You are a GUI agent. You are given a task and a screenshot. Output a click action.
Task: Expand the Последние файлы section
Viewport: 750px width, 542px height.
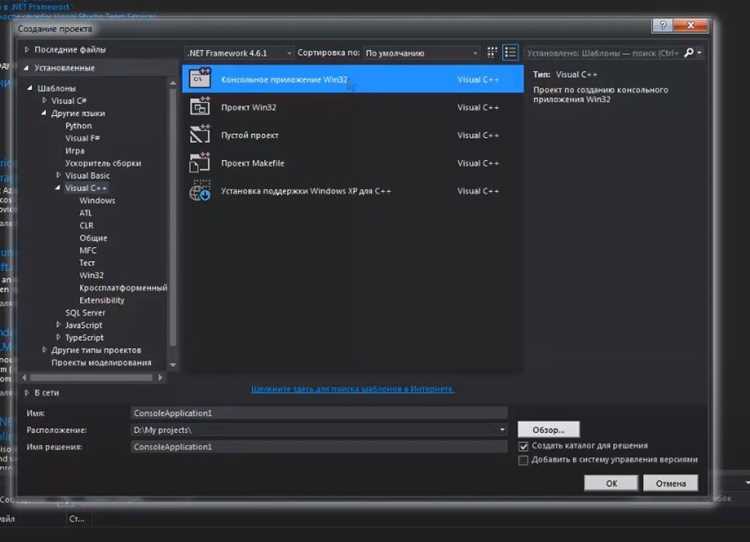pyautogui.click(x=27, y=49)
